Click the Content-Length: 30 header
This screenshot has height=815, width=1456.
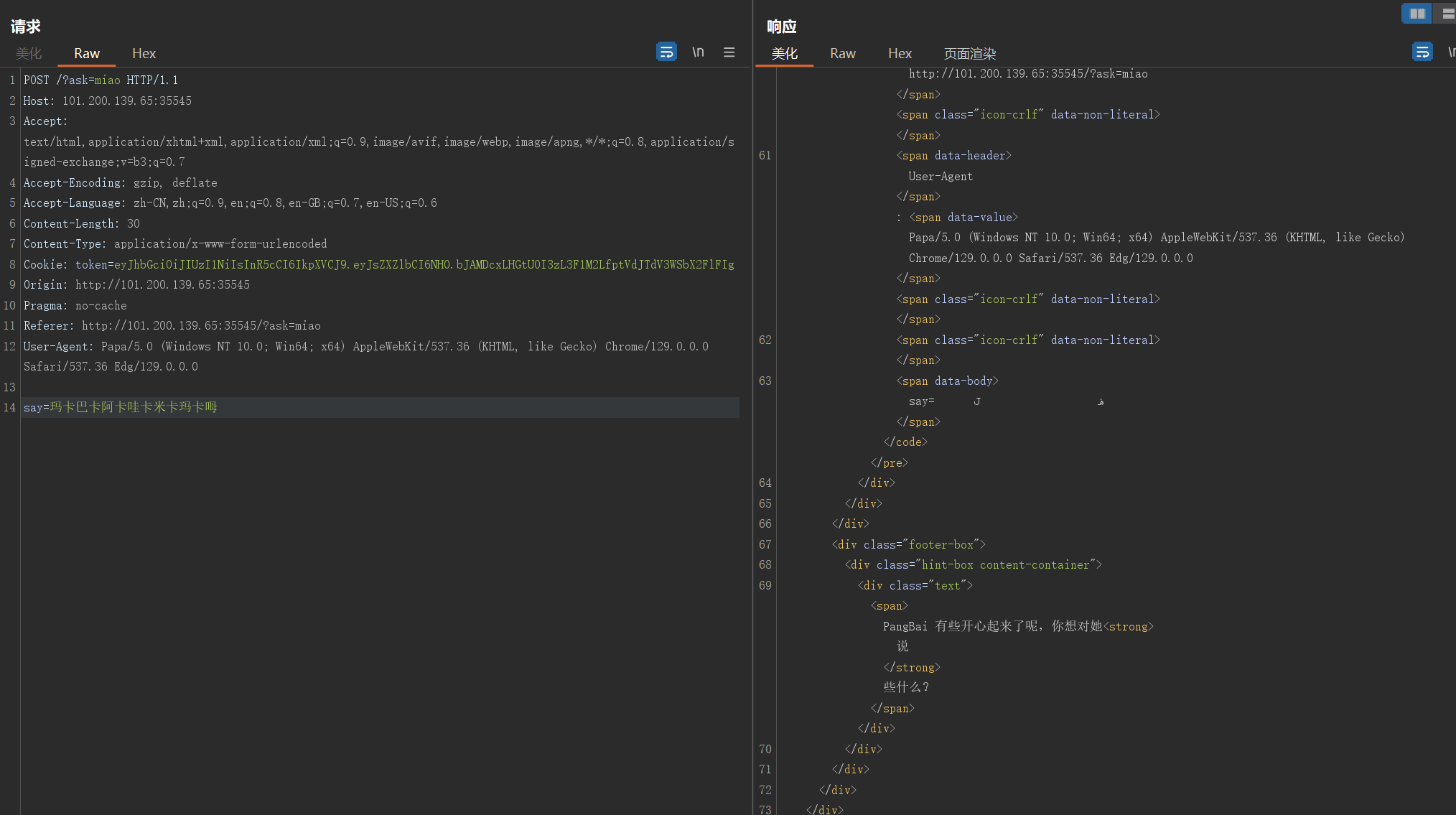coord(82,223)
